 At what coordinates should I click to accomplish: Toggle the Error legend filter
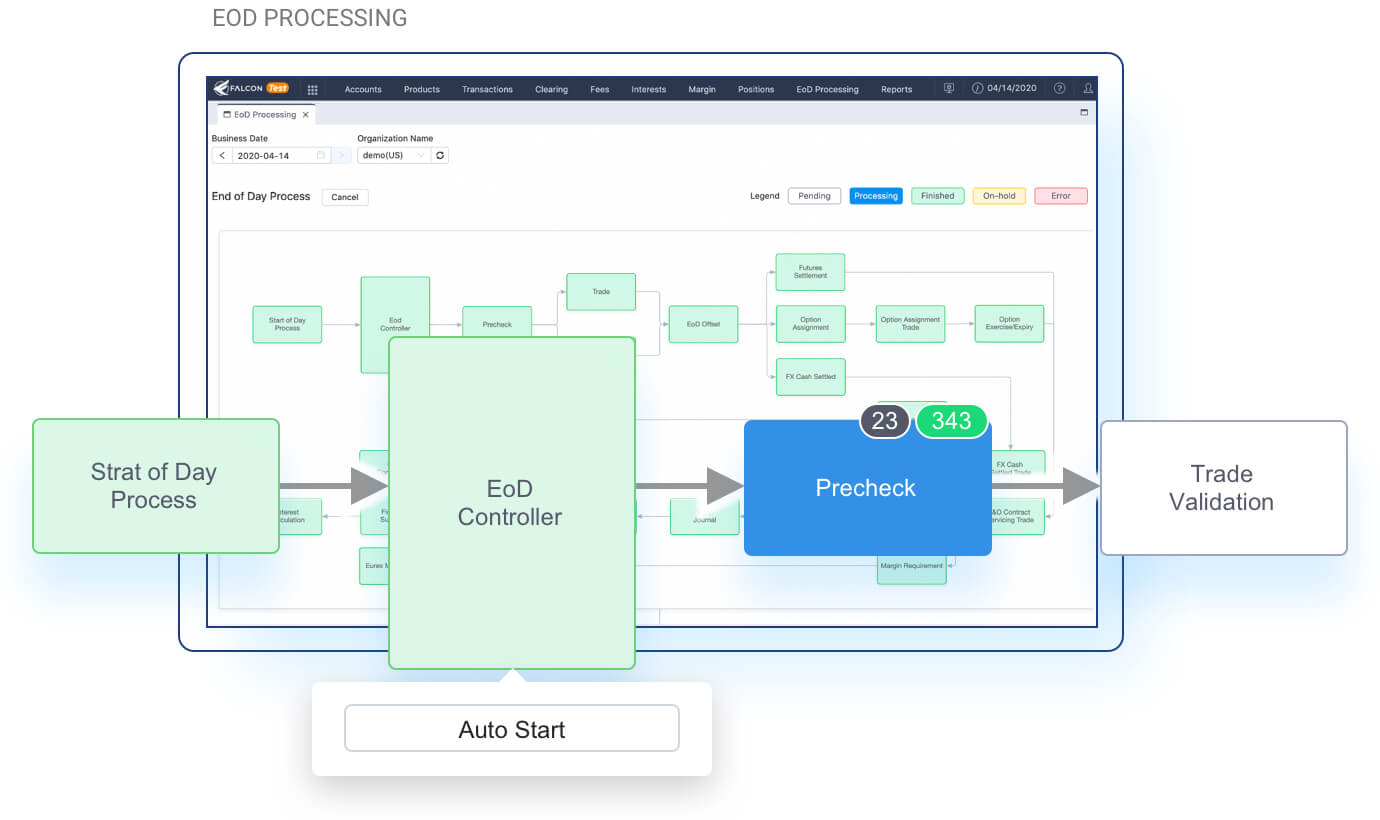[x=1060, y=195]
